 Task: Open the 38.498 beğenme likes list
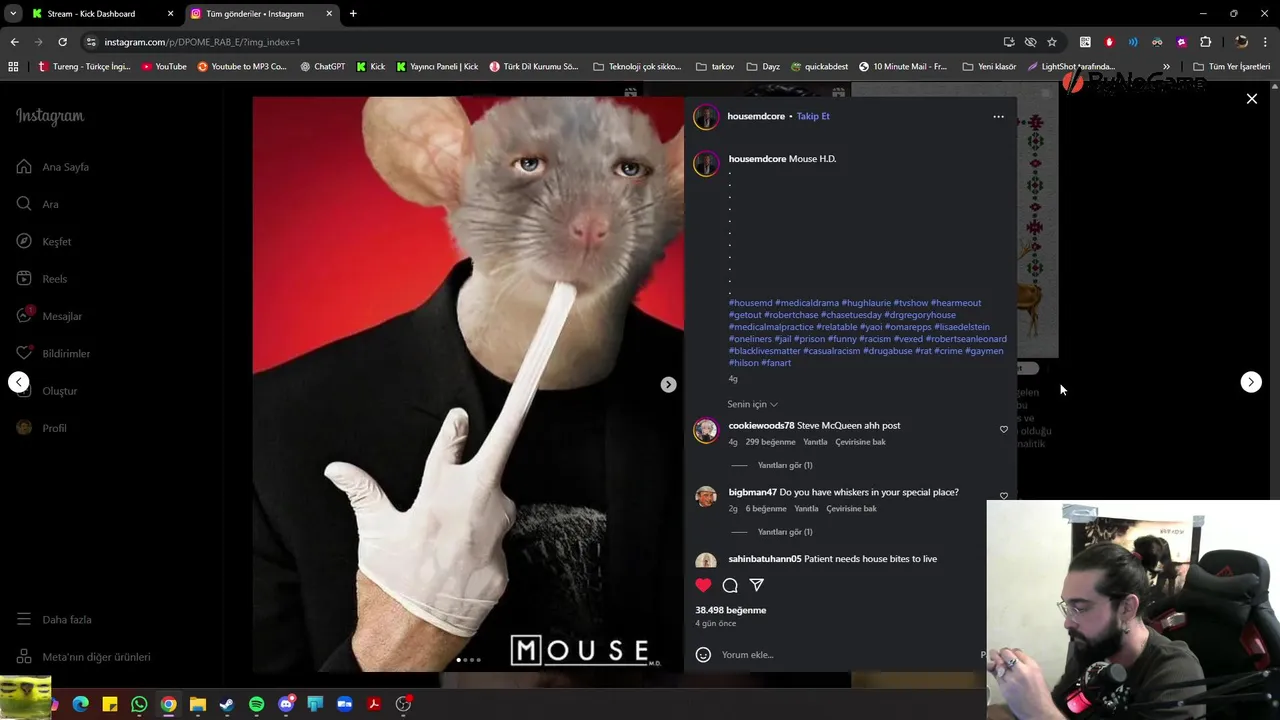coord(731,610)
